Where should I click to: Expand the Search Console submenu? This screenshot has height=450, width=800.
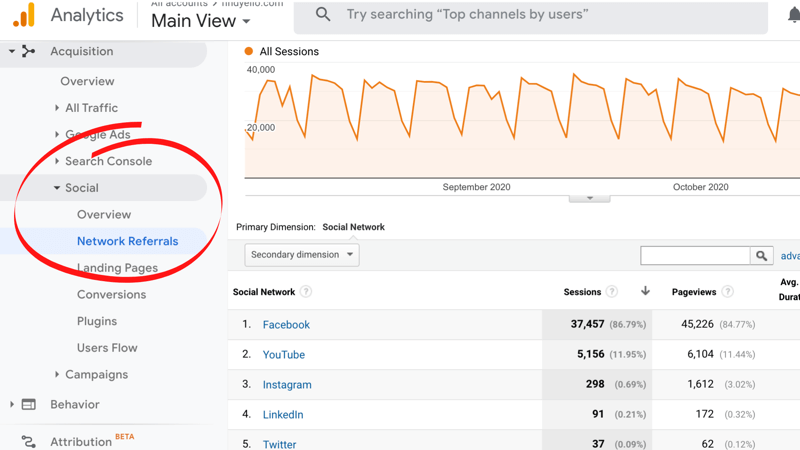tap(57, 161)
